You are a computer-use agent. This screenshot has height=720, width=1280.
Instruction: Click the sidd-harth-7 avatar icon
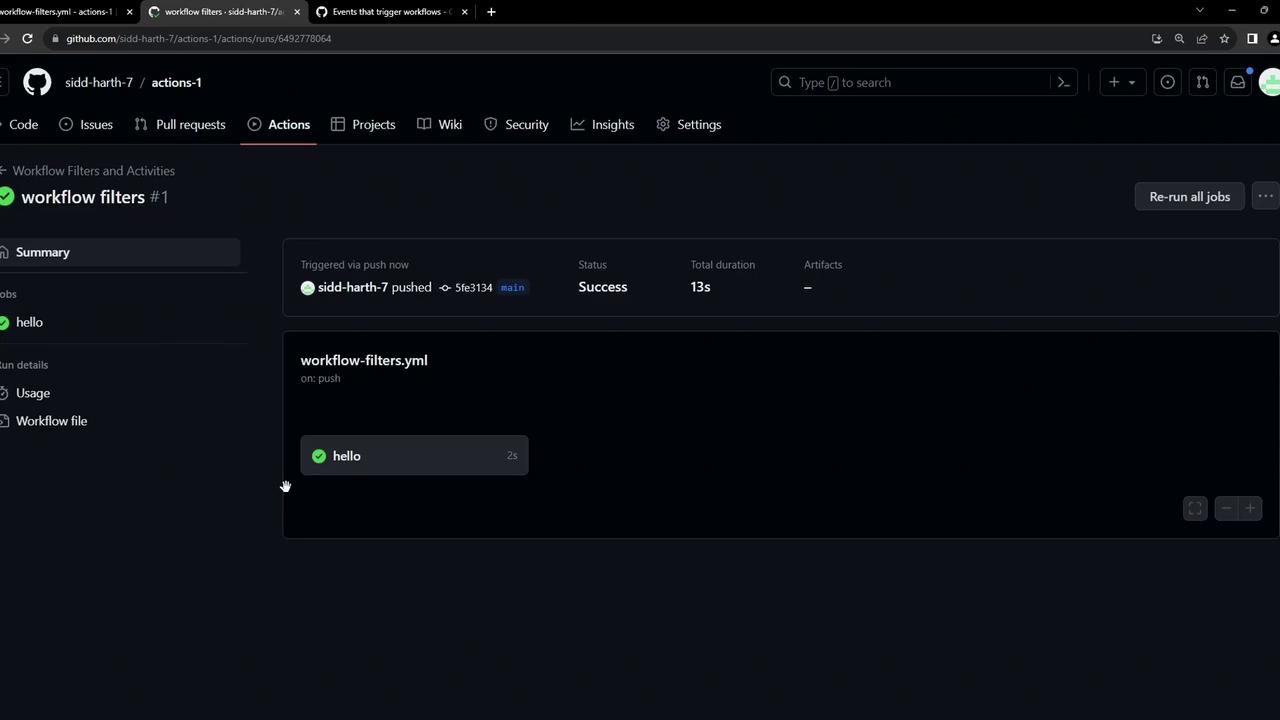[308, 288]
